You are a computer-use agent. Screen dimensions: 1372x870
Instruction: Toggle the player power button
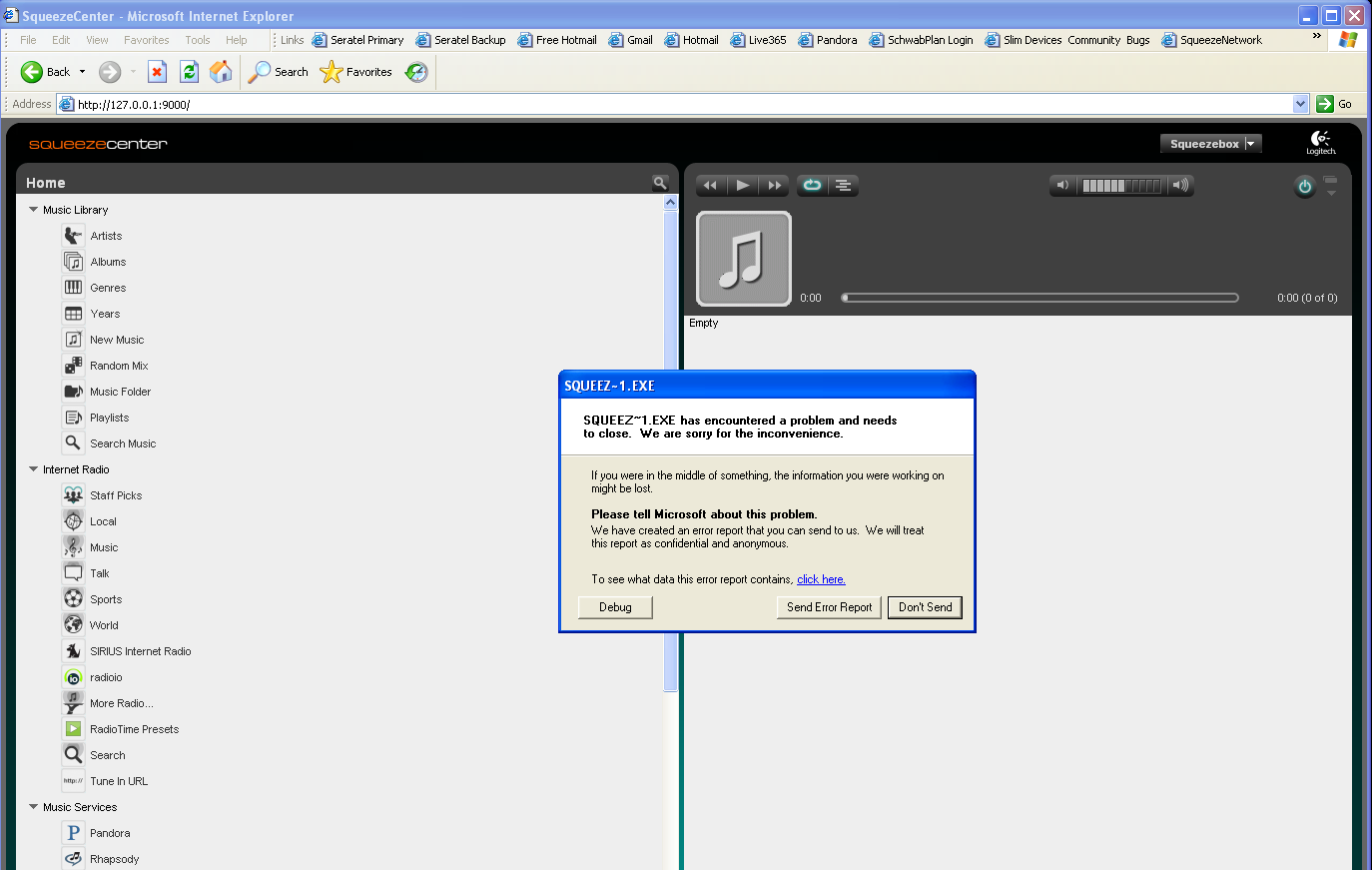coord(1304,187)
